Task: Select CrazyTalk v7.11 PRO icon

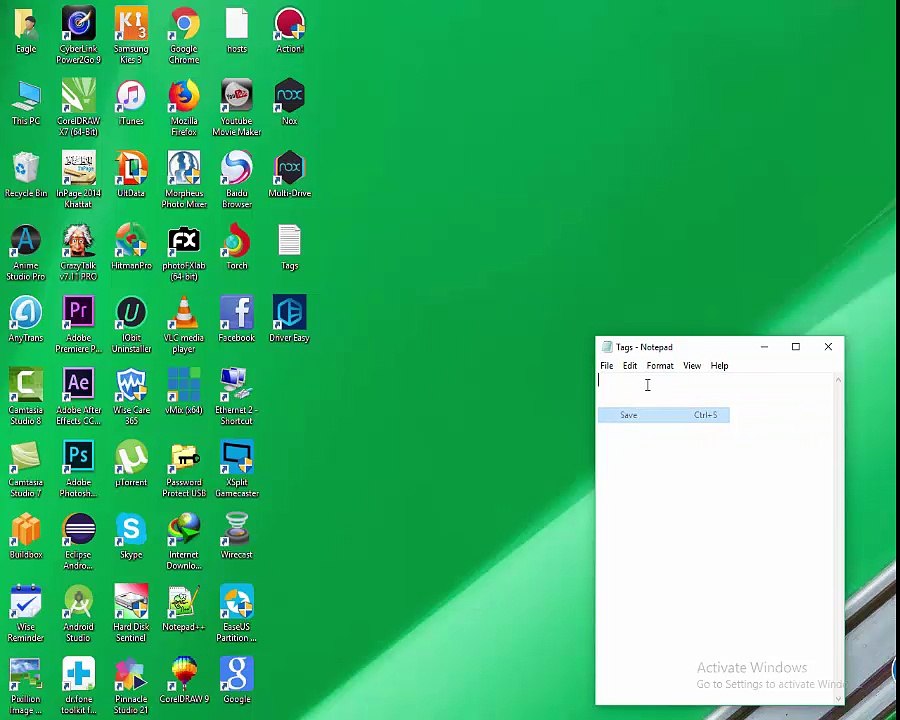Action: pyautogui.click(x=79, y=241)
